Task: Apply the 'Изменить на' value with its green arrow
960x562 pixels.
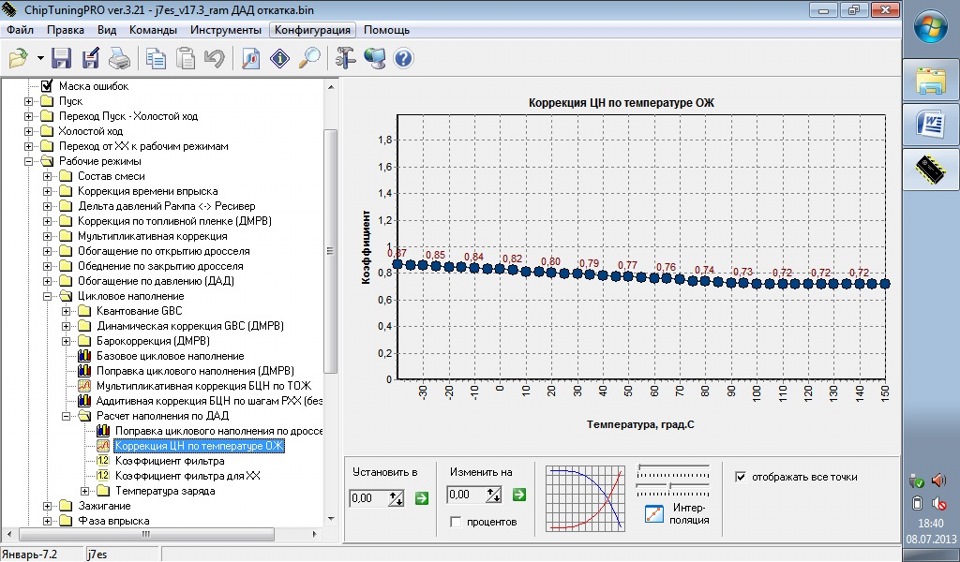Action: point(519,495)
